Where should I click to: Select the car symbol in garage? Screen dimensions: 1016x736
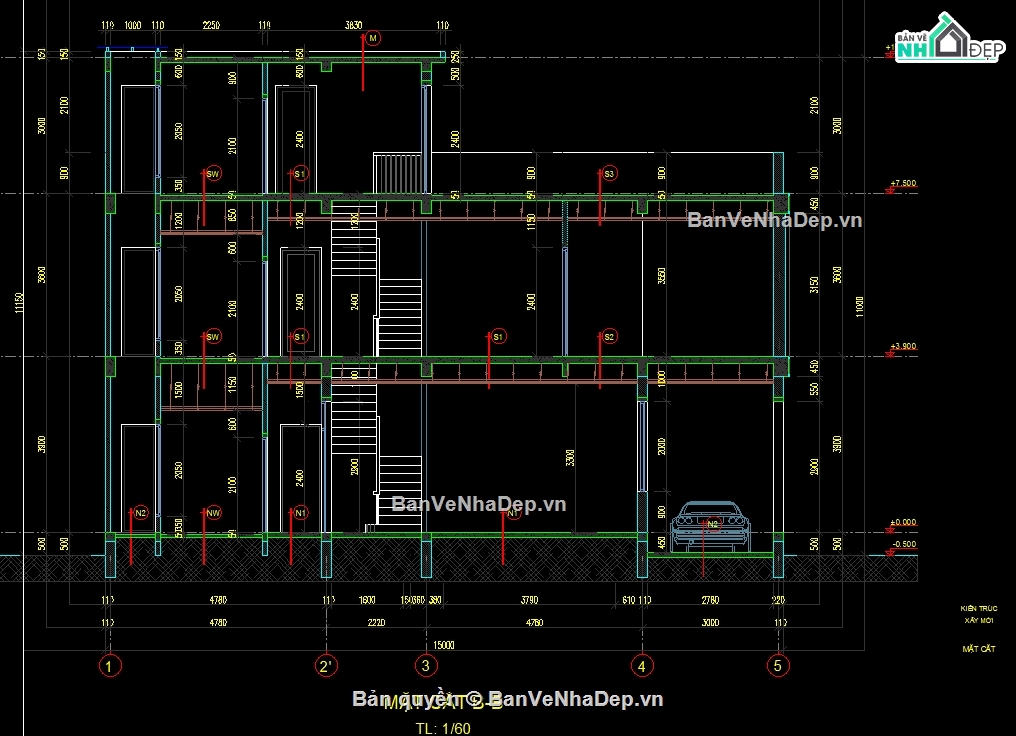click(711, 527)
